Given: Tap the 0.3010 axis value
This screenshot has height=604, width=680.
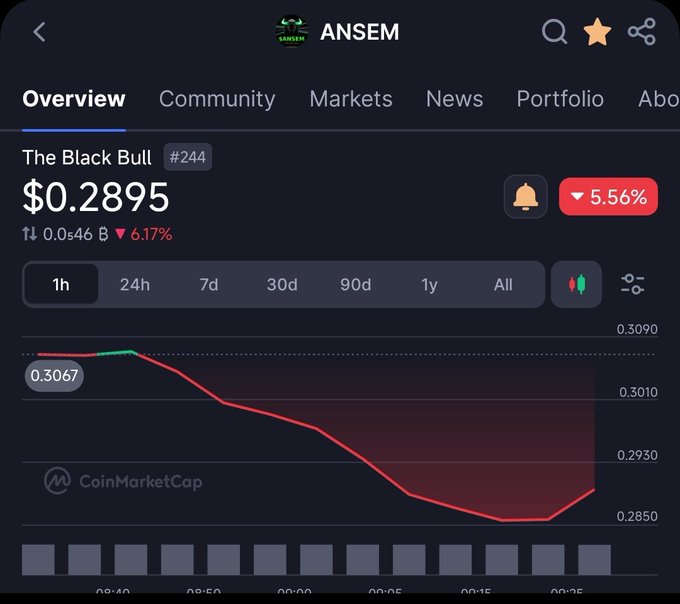Looking at the screenshot, I should 638,392.
